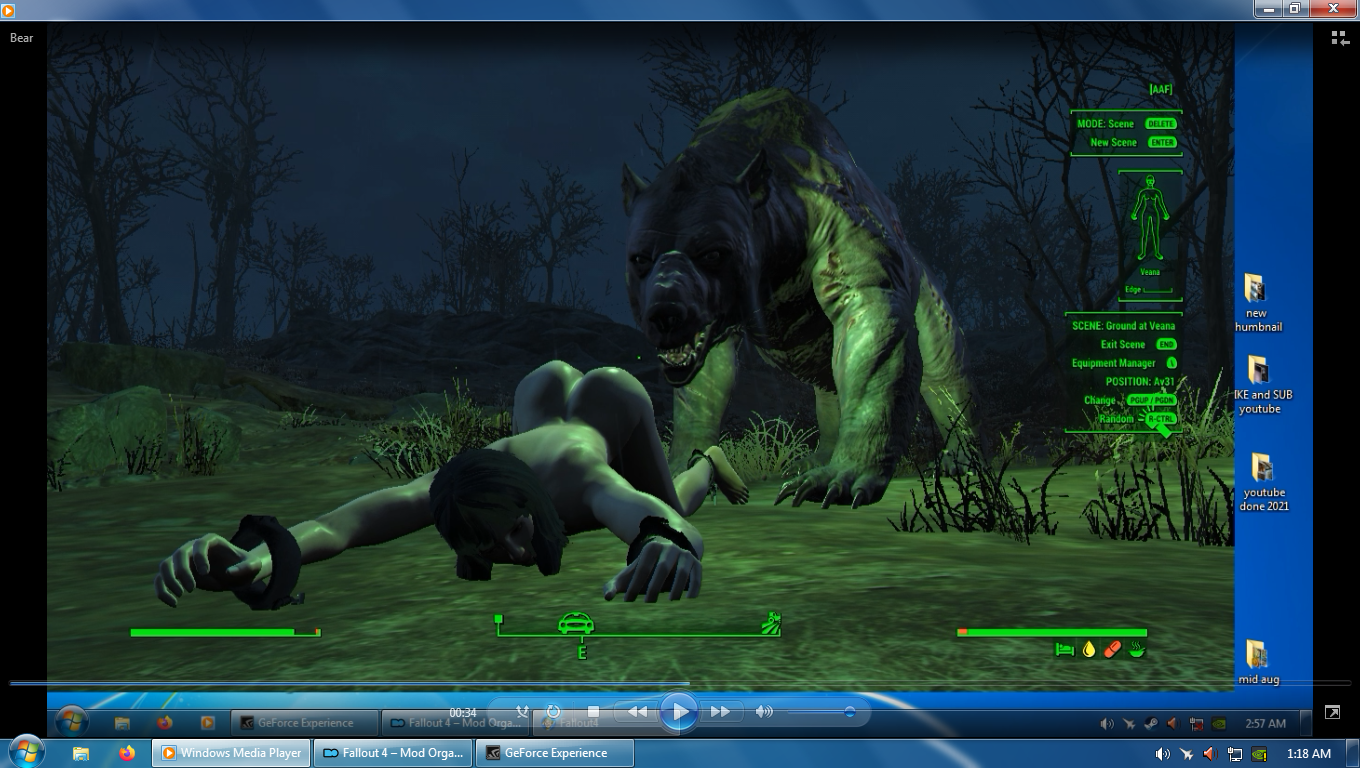Open the NVIDIA tray icon
This screenshot has width=1360, height=768.
click(x=1260, y=754)
